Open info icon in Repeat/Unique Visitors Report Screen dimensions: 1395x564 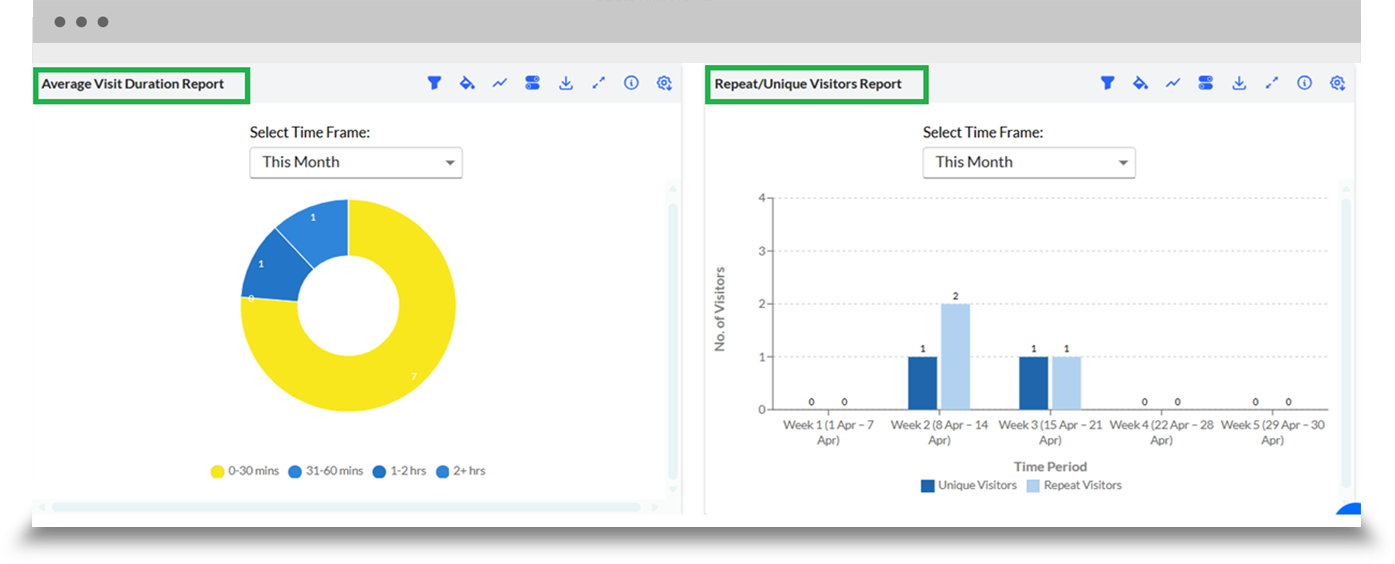[x=1304, y=84]
